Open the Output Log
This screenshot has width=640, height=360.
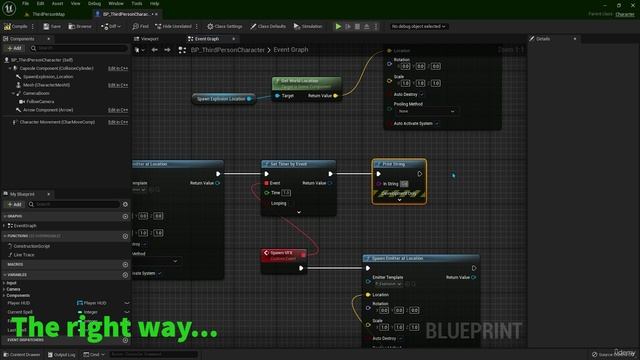pyautogui.click(x=62, y=355)
